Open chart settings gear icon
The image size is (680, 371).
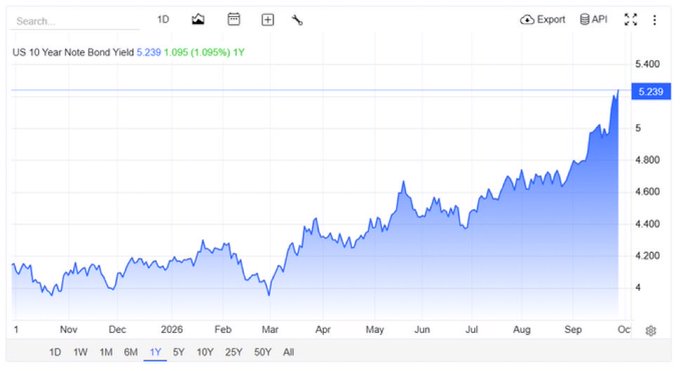pos(651,331)
